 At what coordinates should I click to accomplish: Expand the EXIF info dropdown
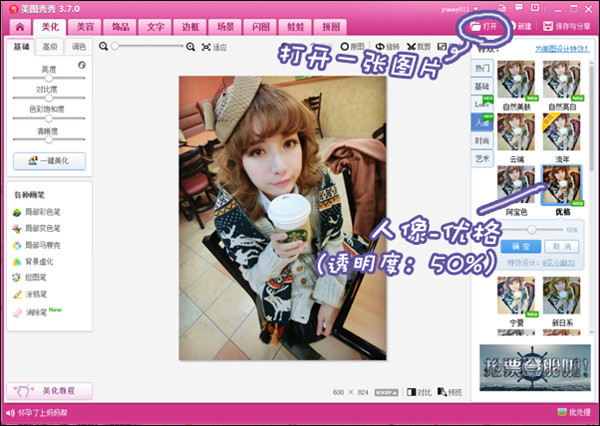[x=386, y=392]
